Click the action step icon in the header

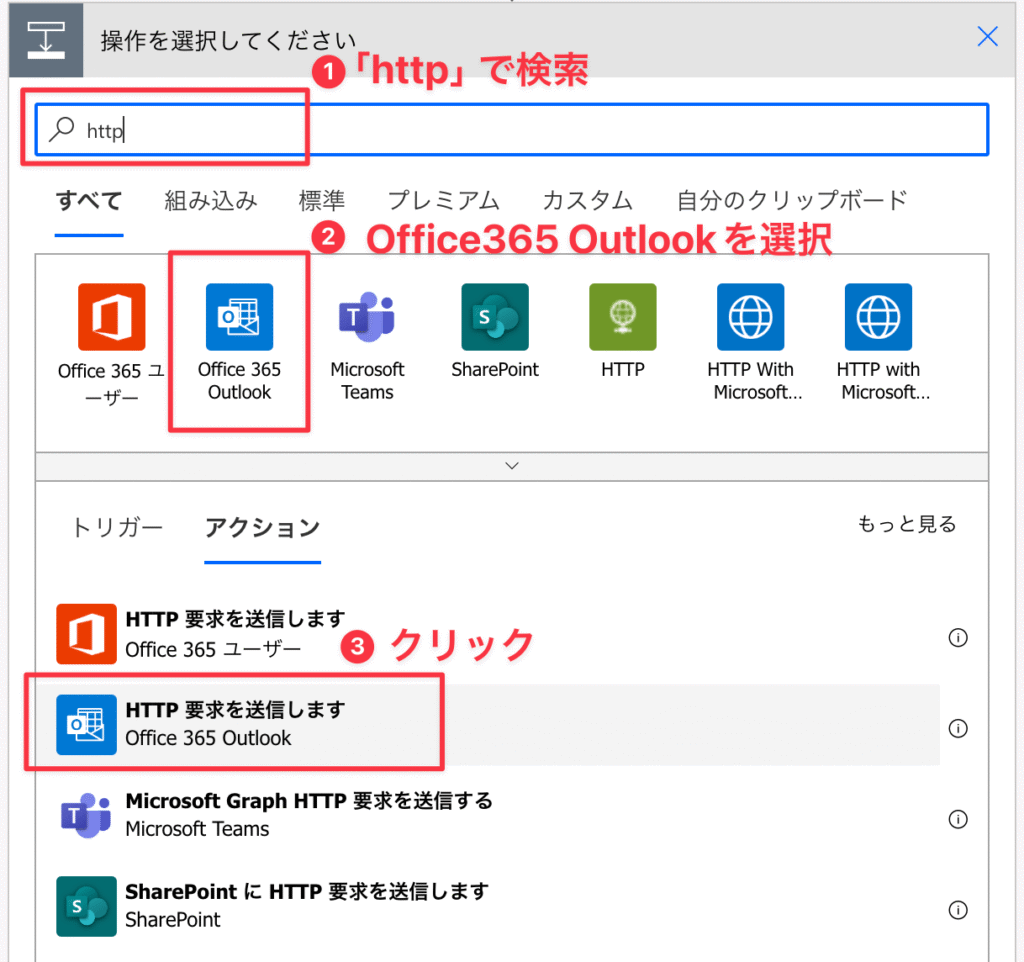(46, 40)
